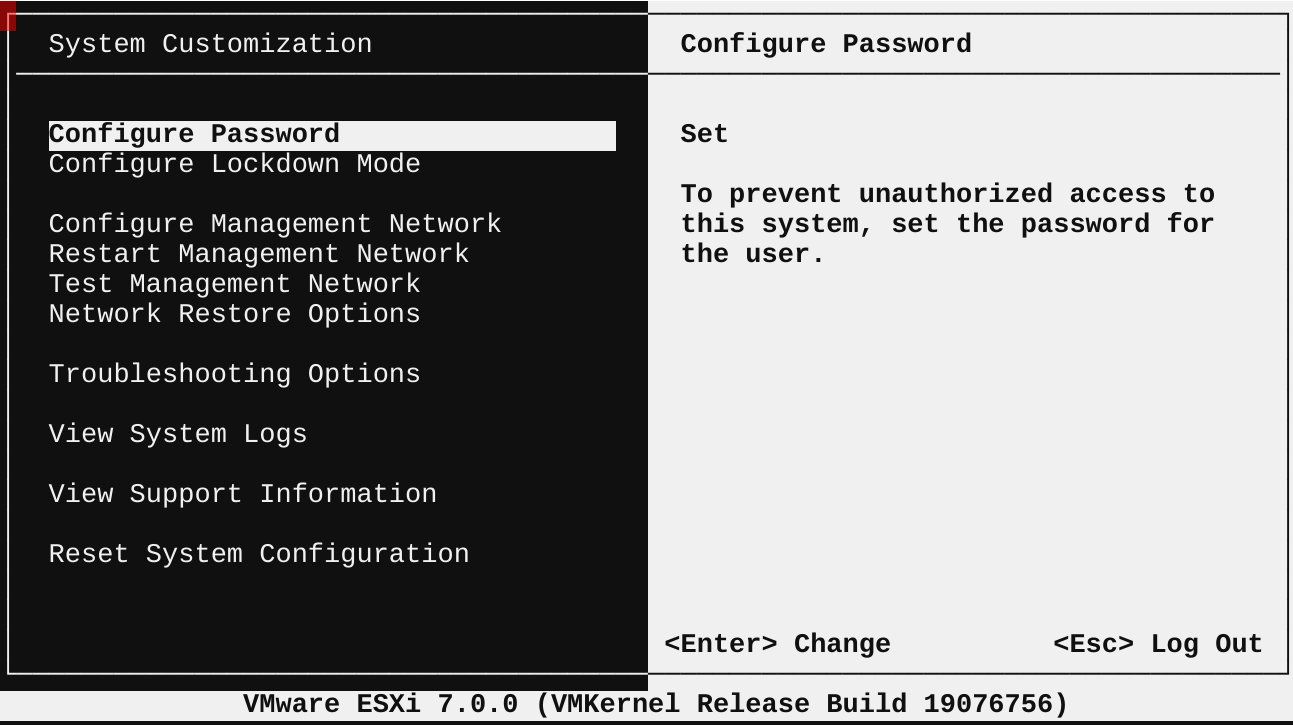Viewport: 1293px width, 725px height.
Task: Open View Support Information
Action: 243,495
